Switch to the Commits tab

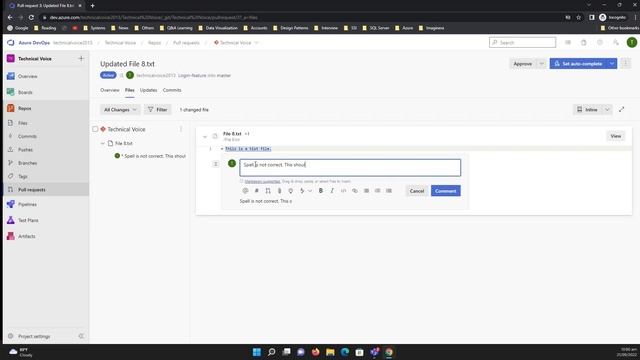(x=172, y=90)
